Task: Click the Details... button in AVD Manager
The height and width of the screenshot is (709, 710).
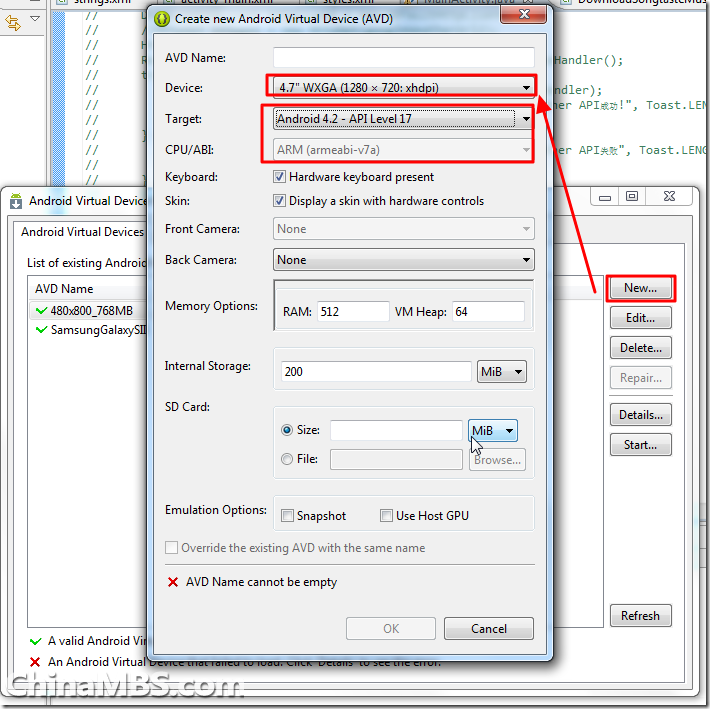Action: click(640, 415)
